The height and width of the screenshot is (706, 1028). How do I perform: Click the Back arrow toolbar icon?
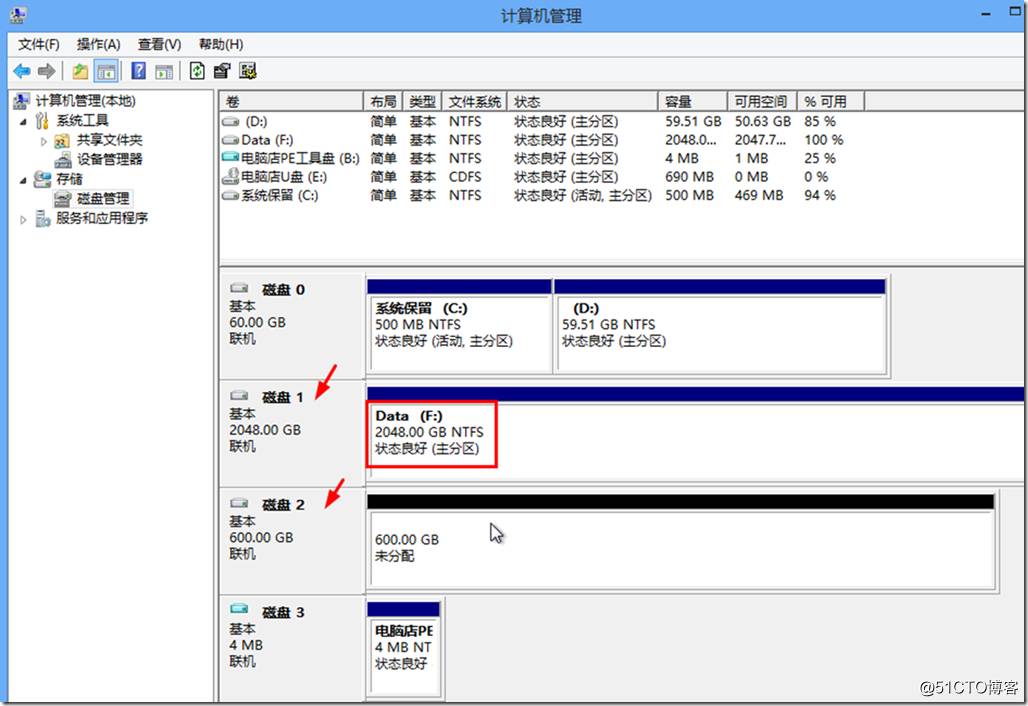coord(21,71)
